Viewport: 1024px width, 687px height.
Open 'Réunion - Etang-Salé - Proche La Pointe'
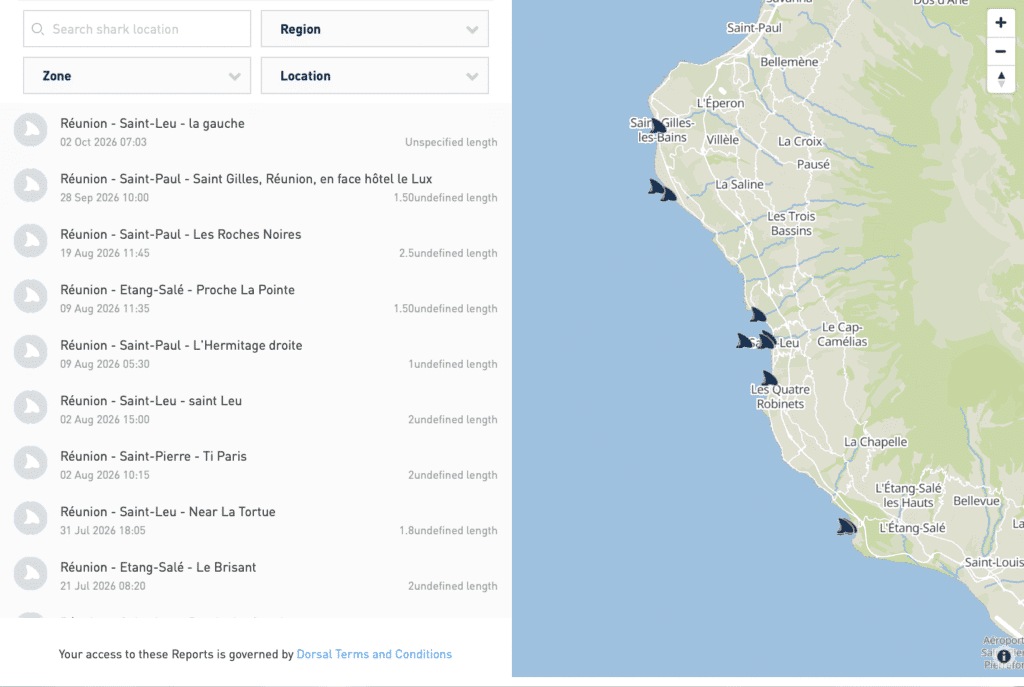[x=178, y=290]
